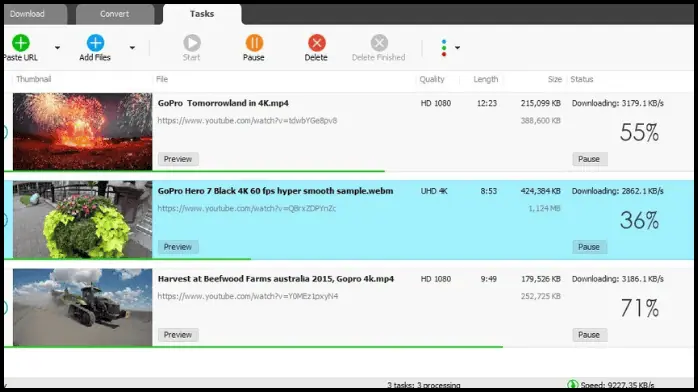Click the Beefwood Farms YouTube URL

(x=248, y=296)
